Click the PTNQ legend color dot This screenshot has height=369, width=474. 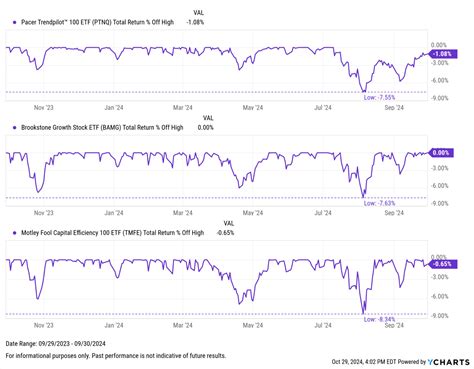click(x=14, y=22)
